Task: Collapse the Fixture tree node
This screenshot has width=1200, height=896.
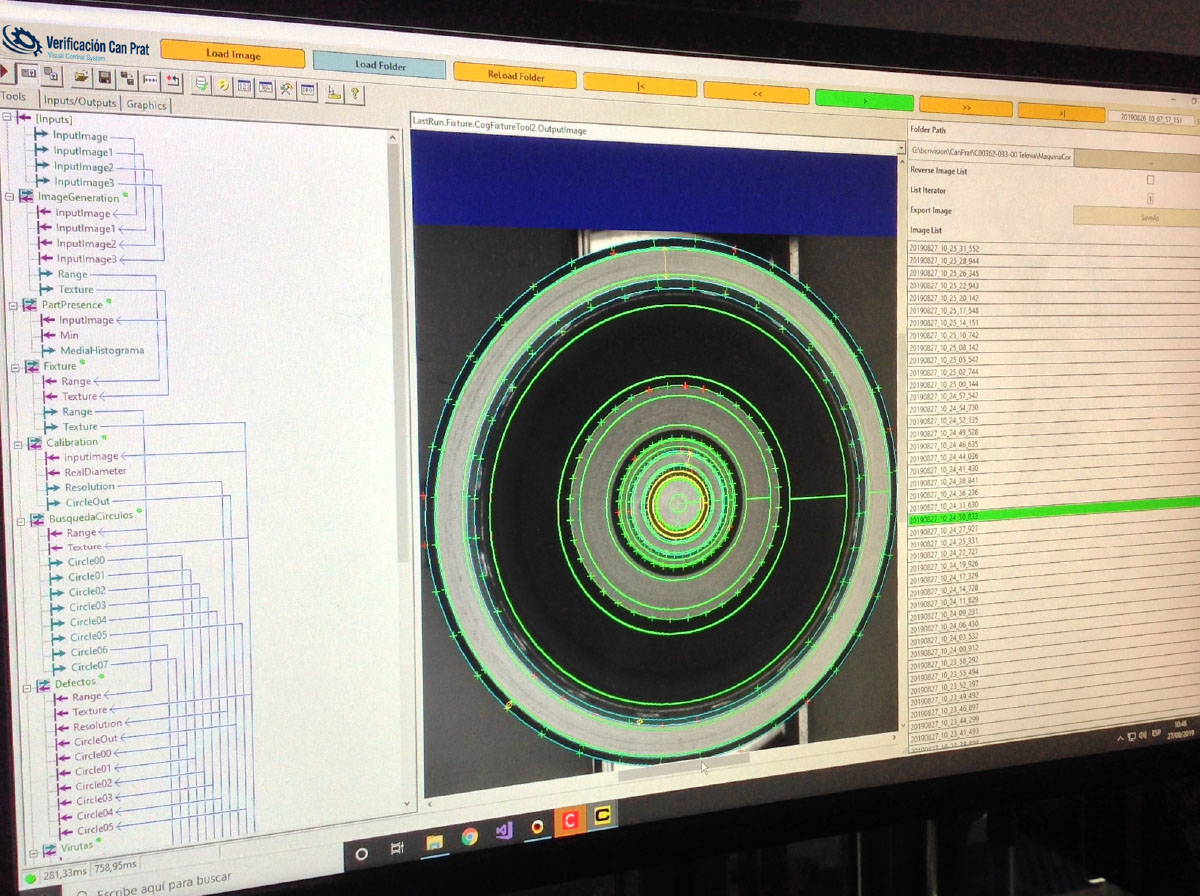Action: point(15,367)
